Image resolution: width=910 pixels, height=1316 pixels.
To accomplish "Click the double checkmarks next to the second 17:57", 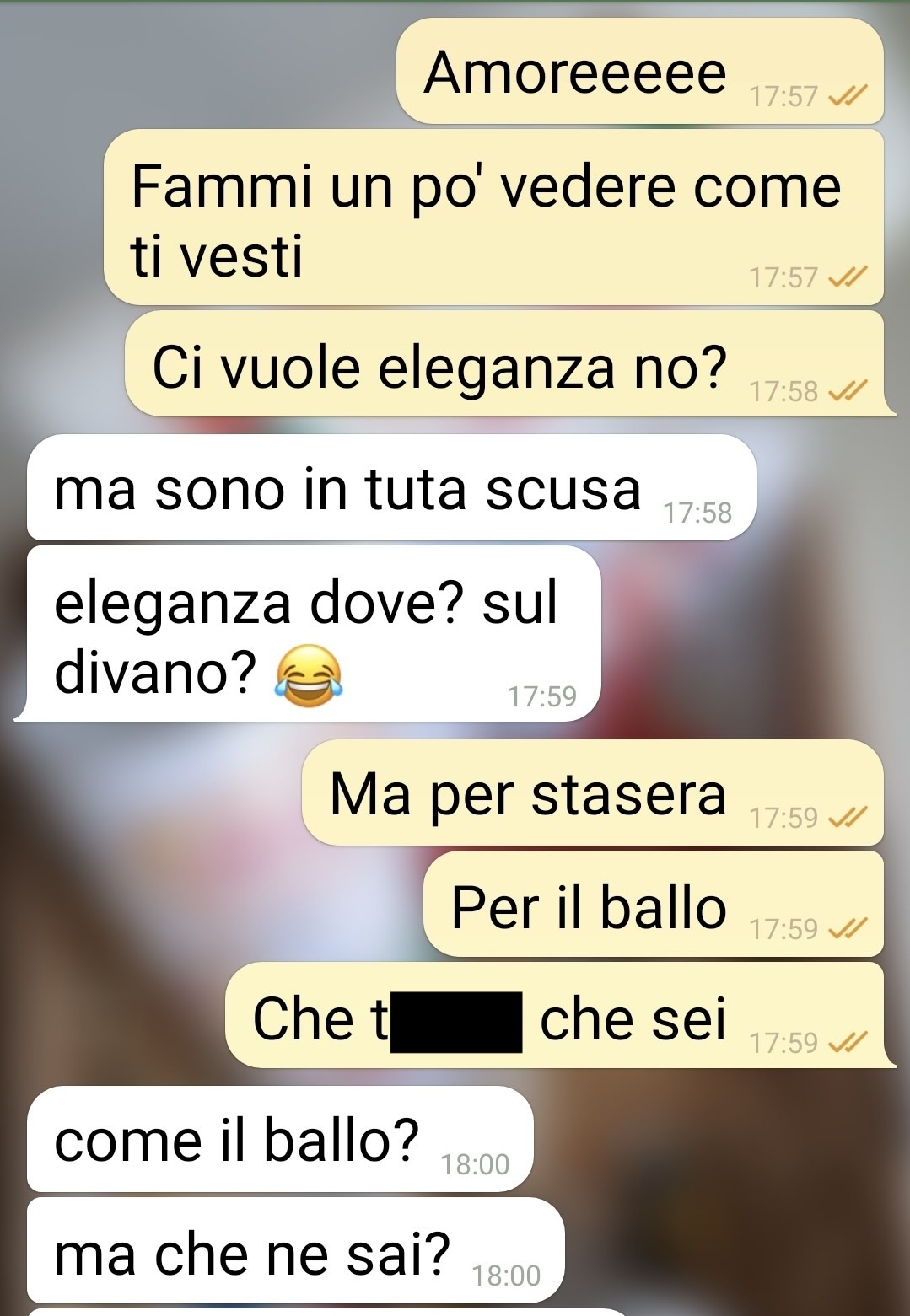I will click(x=845, y=277).
